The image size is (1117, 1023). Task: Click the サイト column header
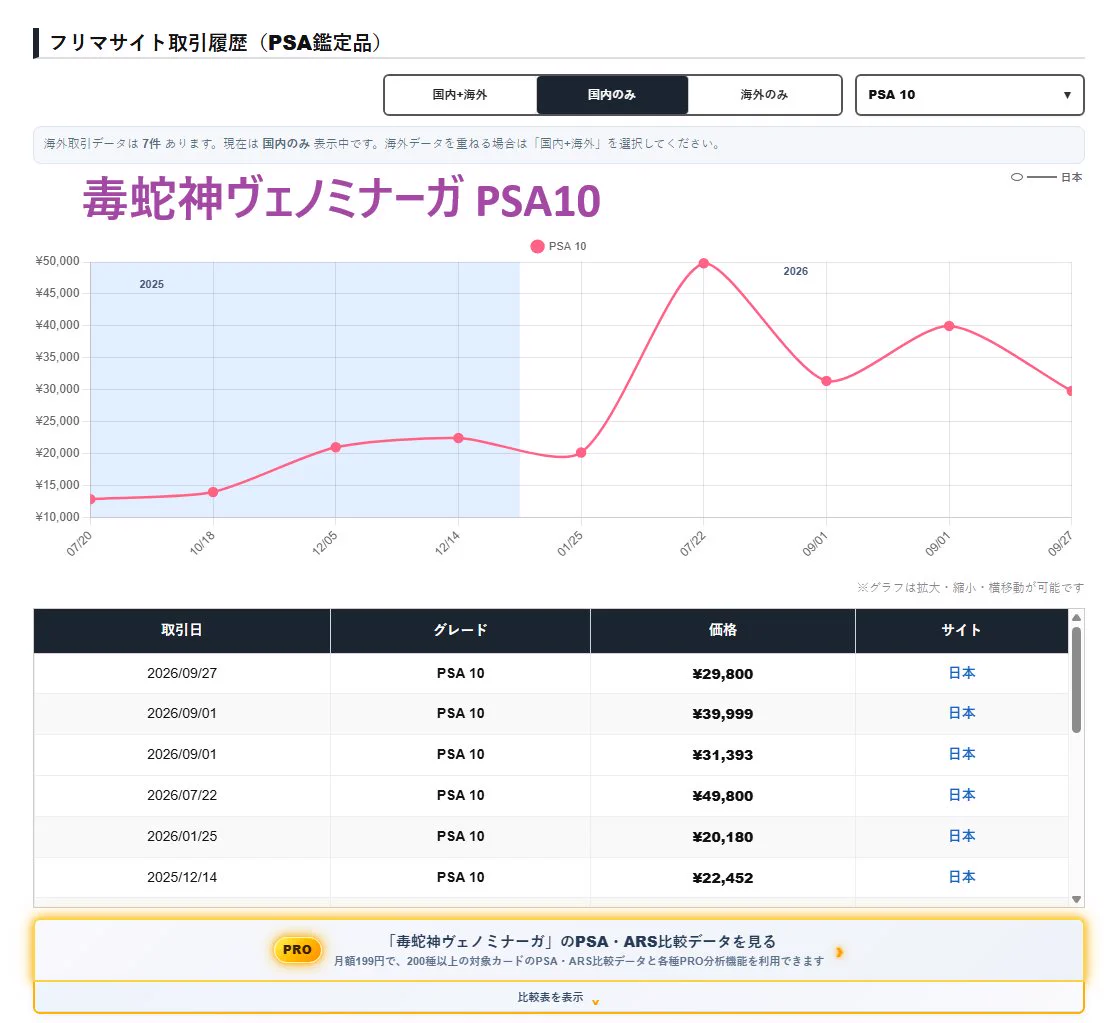click(x=961, y=630)
